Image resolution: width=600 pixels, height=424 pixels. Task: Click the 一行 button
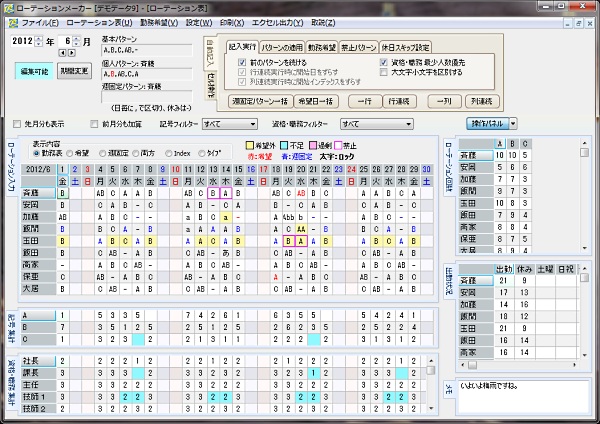[x=365, y=101]
